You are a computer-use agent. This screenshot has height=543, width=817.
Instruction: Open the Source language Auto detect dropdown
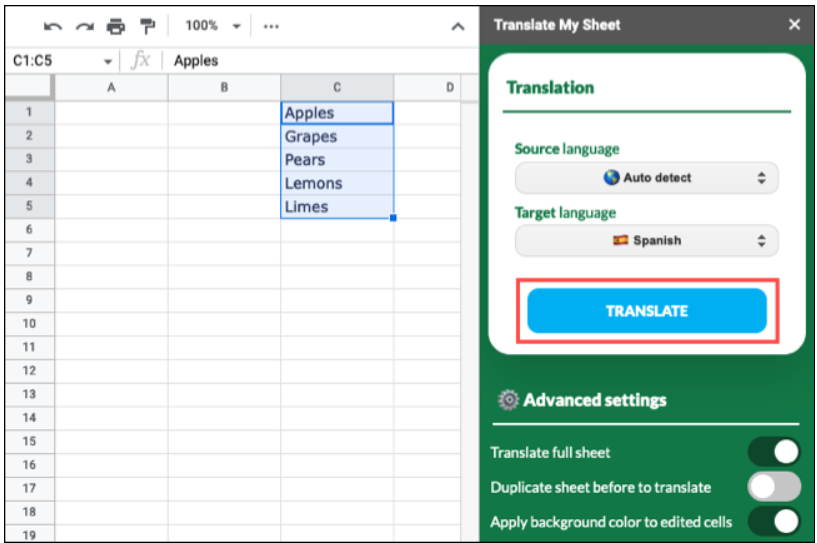(x=646, y=178)
